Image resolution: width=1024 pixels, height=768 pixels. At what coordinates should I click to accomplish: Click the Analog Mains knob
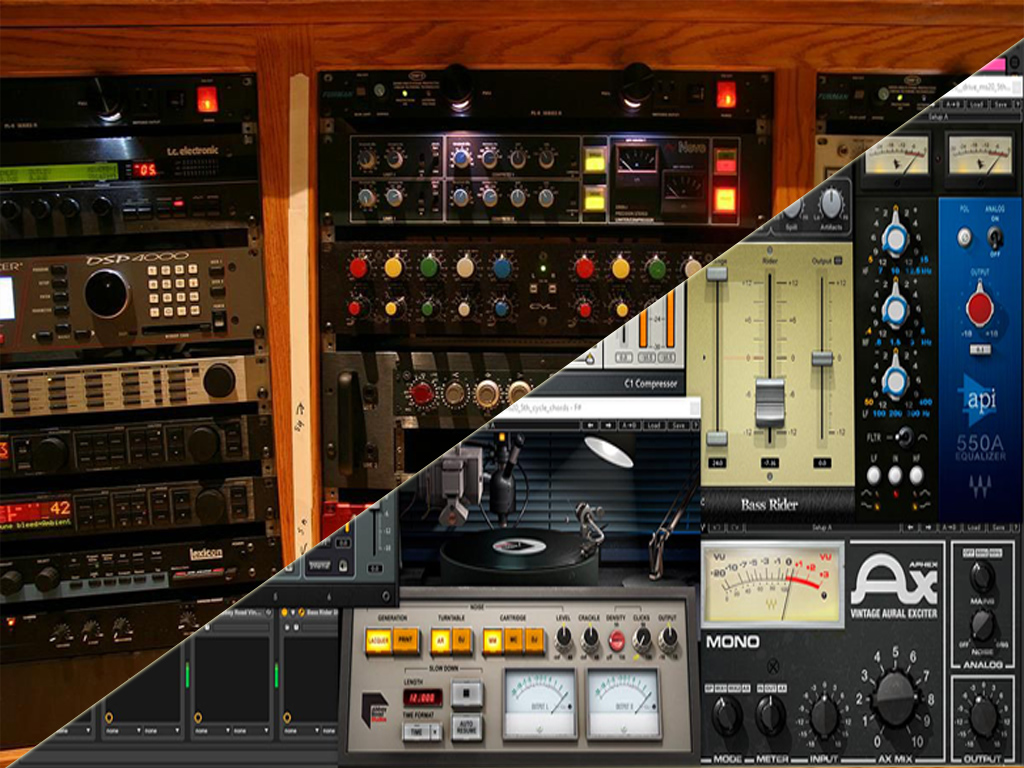982,576
